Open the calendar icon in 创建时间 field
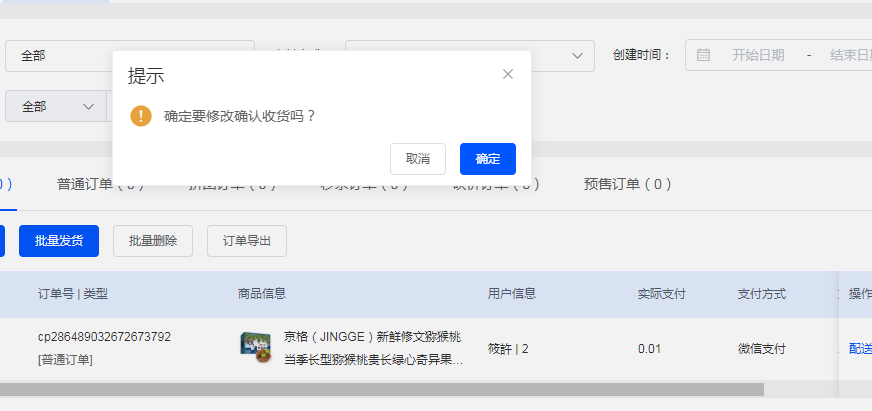The width and height of the screenshot is (872, 411). 703,55
